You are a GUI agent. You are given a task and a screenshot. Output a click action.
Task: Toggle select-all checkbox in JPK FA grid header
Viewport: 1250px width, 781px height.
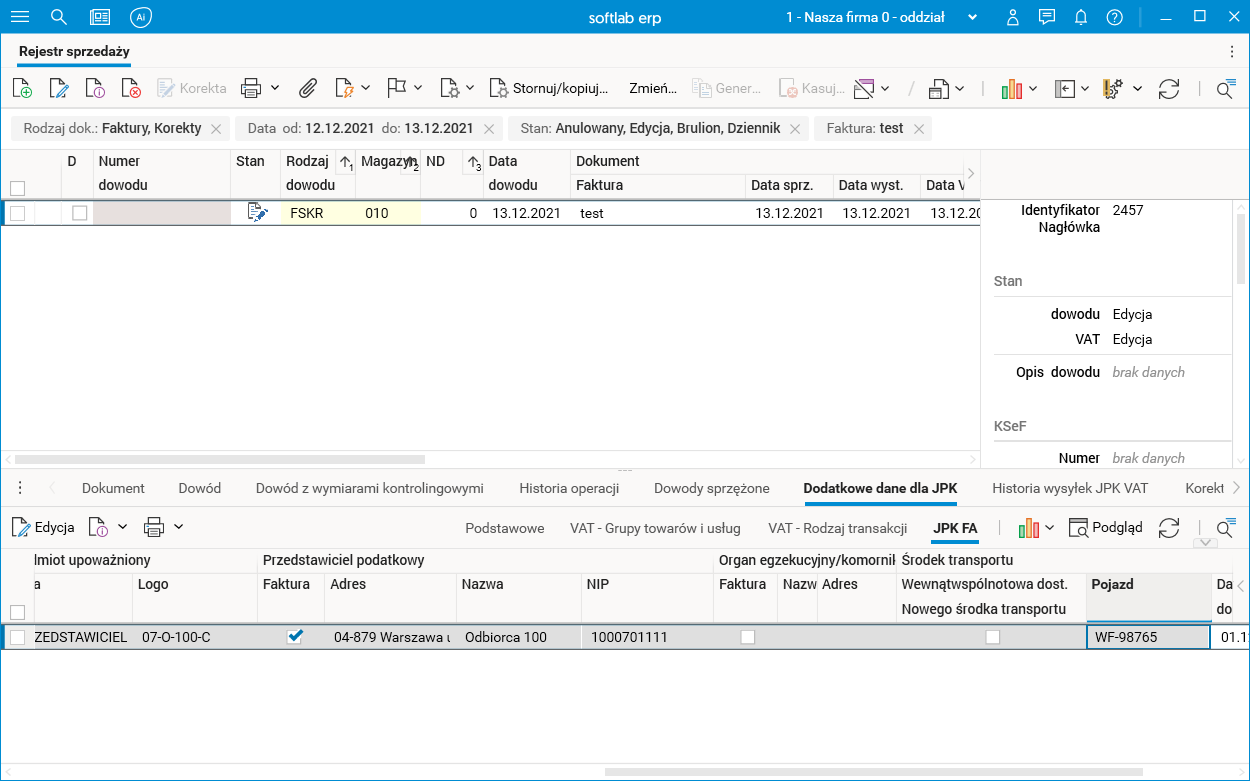17,612
